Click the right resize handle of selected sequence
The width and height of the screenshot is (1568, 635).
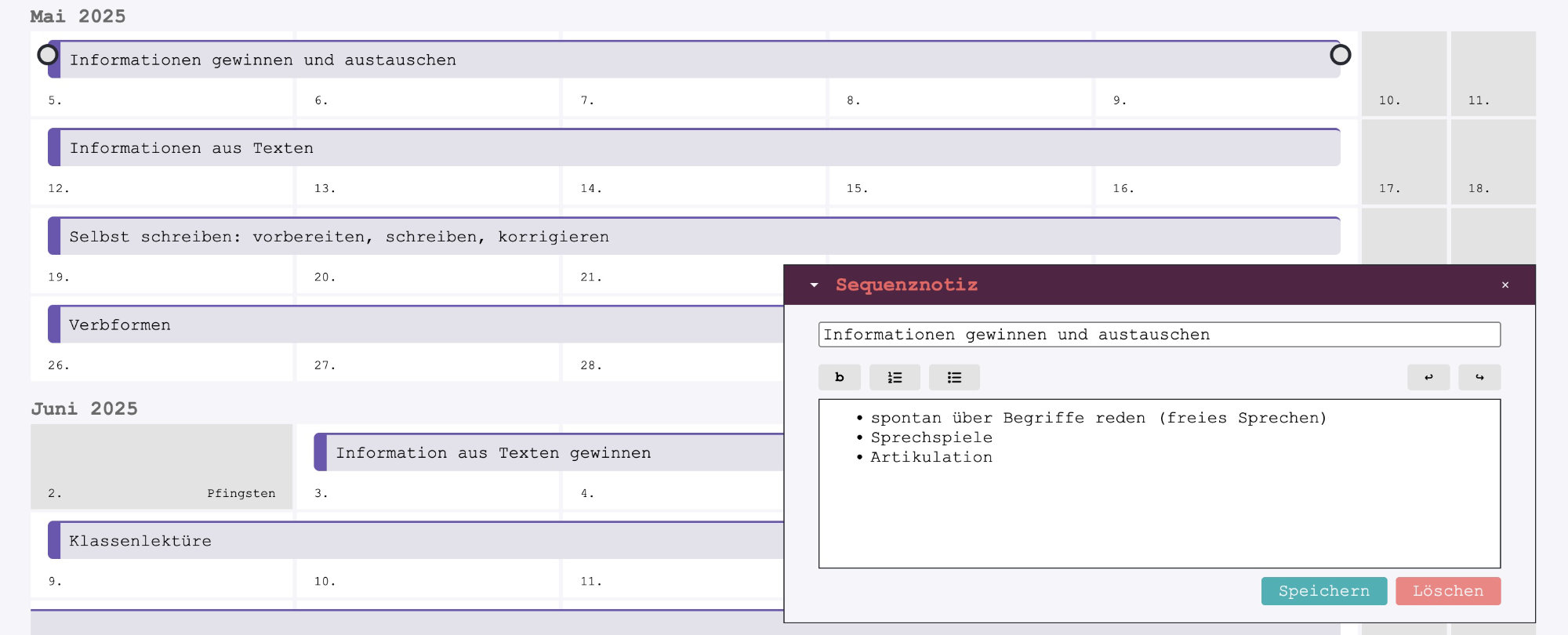(x=1340, y=55)
